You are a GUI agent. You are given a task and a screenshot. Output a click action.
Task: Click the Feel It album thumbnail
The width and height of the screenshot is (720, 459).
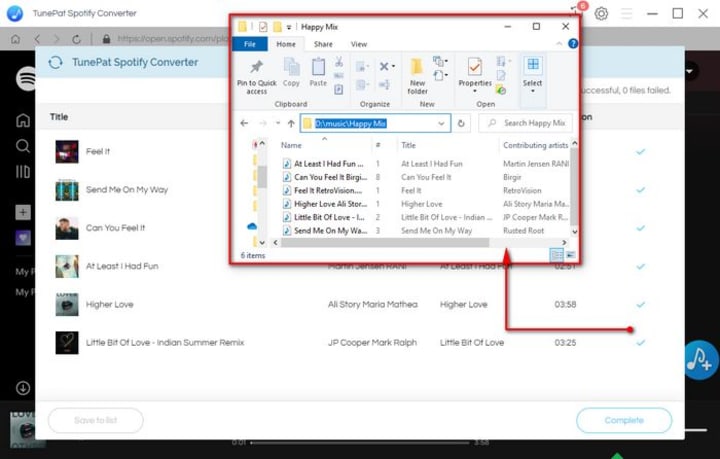[x=67, y=151]
